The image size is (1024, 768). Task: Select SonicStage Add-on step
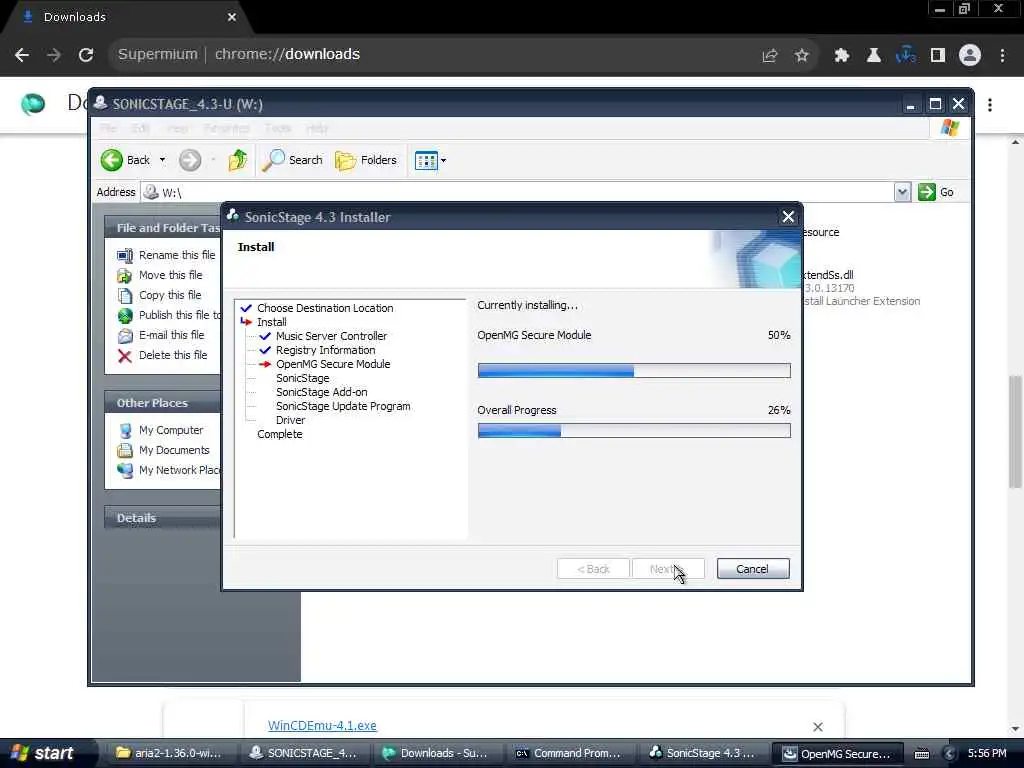click(x=321, y=392)
